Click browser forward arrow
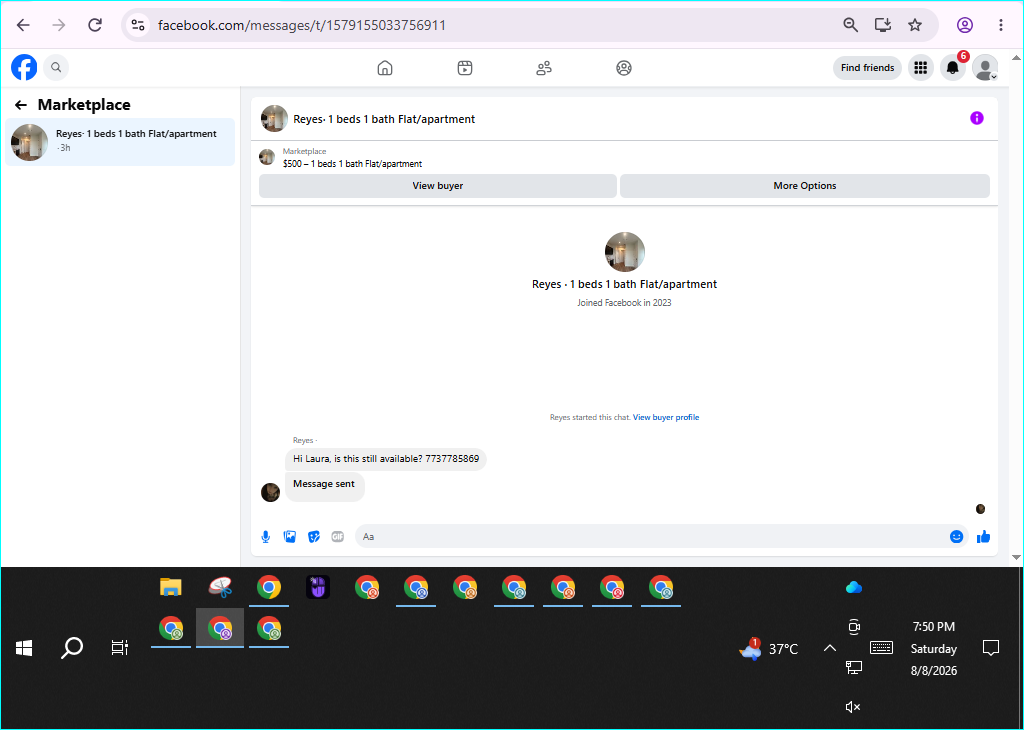The image size is (1024, 730). [59, 25]
